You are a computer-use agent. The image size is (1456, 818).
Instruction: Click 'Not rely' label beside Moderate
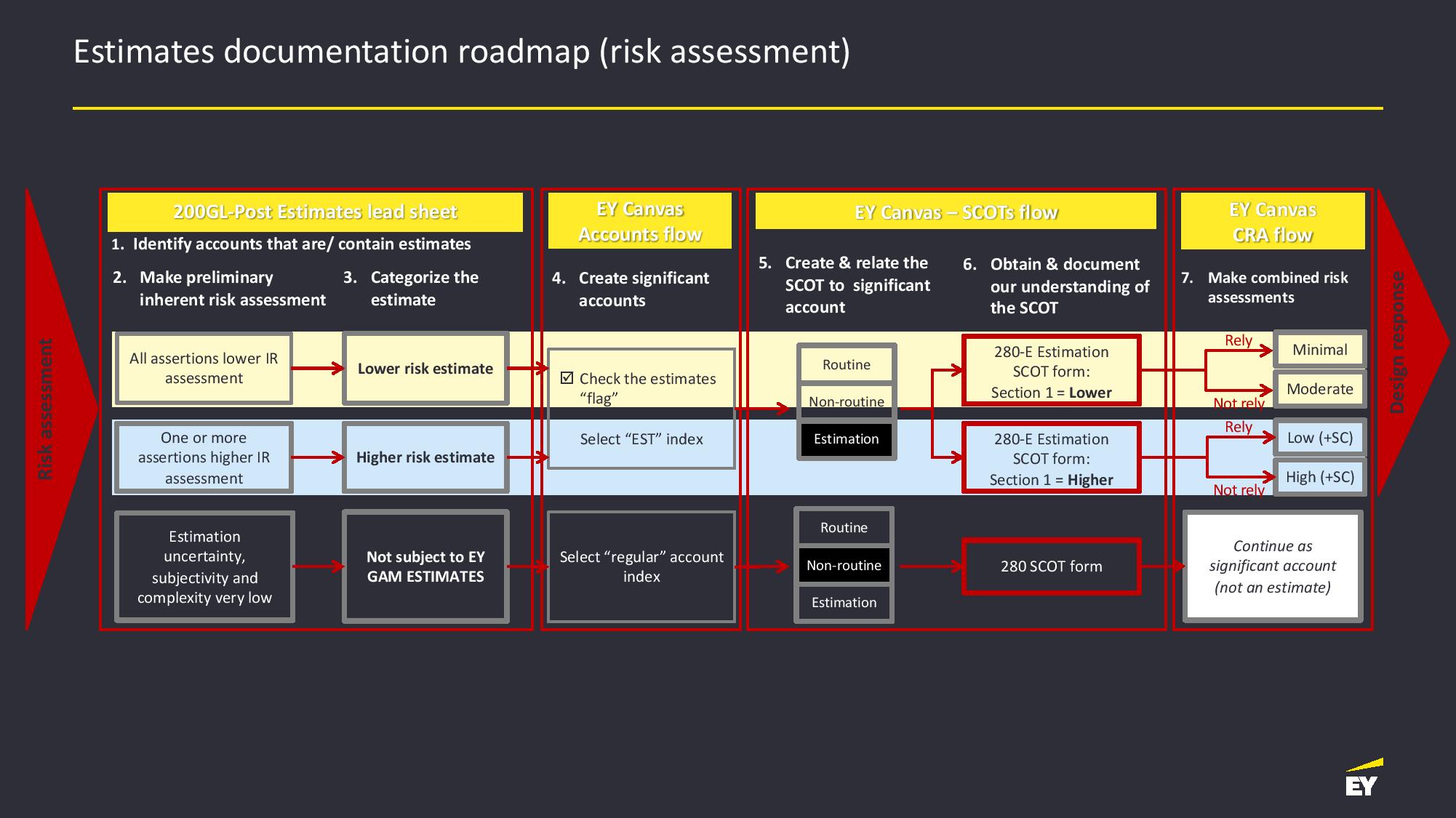1239,403
